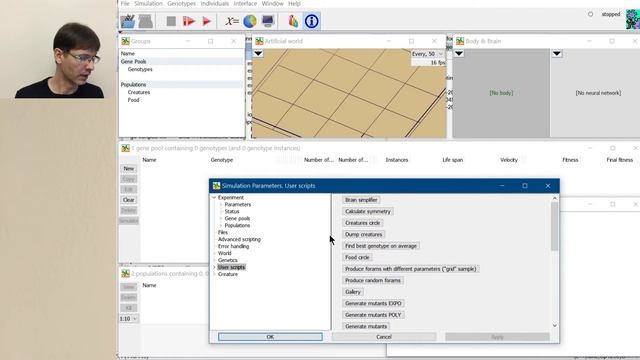640x360 pixels.
Task: Run the Brain simplifier script
Action: coord(361,200)
